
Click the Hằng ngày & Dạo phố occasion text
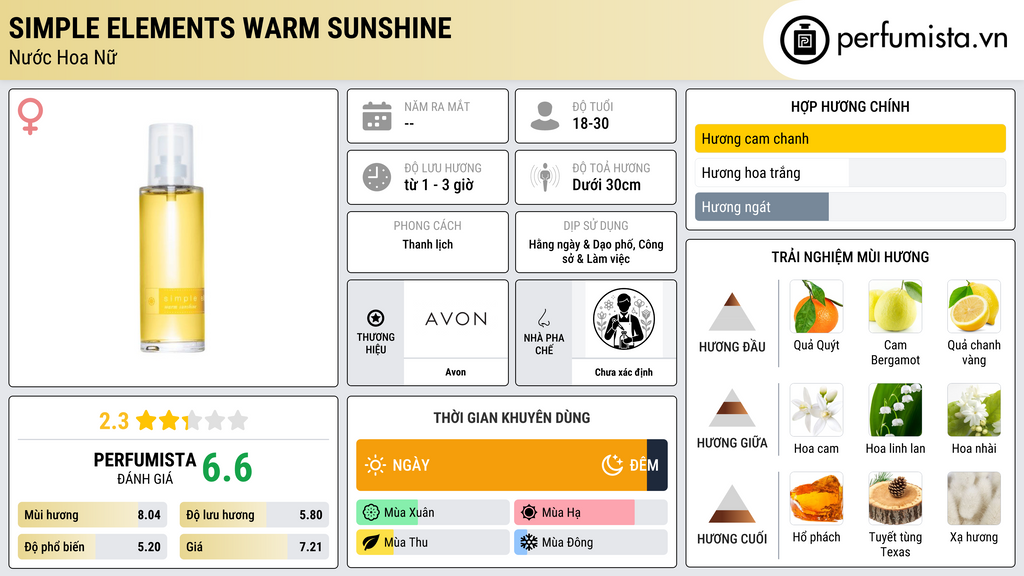[596, 251]
